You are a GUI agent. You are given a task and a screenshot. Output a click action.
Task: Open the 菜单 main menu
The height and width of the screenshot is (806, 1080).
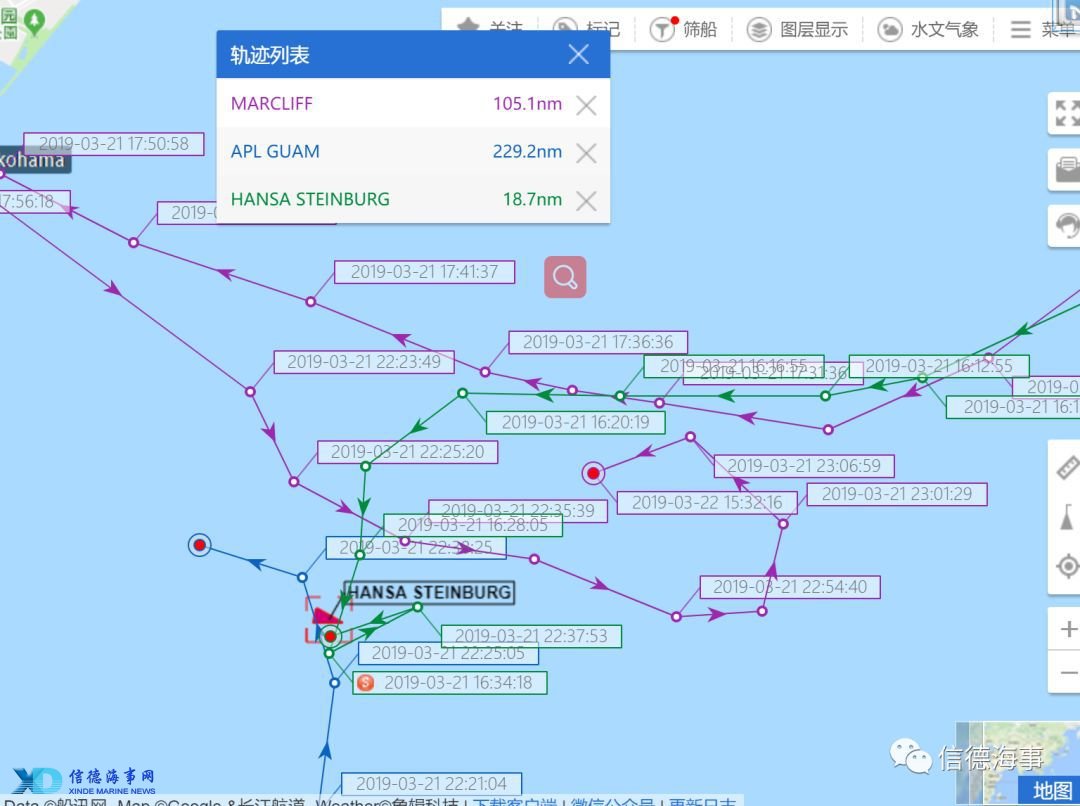tap(1043, 30)
